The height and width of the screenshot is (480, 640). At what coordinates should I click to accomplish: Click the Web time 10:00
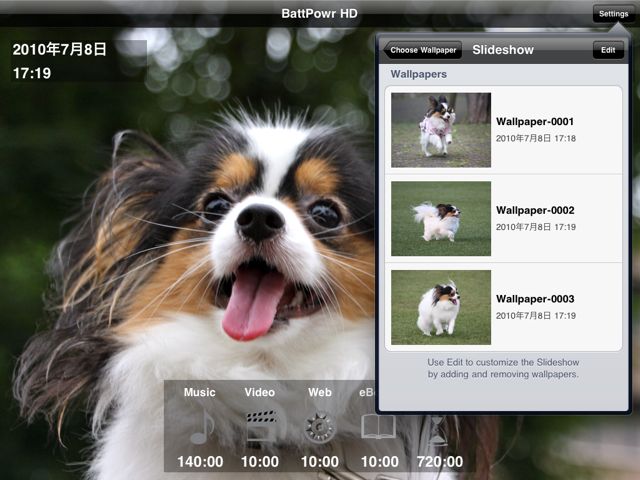(x=320, y=462)
